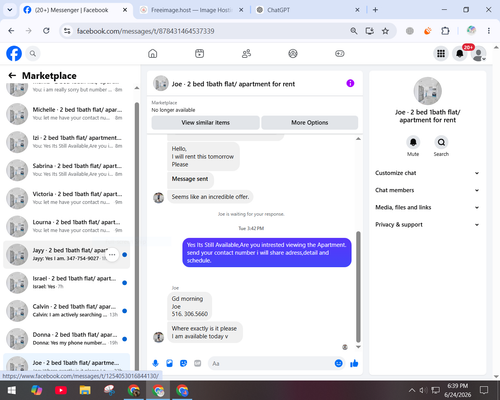Screen dimensions: 500x400
Task: Click the More Options button
Action: [310, 123]
